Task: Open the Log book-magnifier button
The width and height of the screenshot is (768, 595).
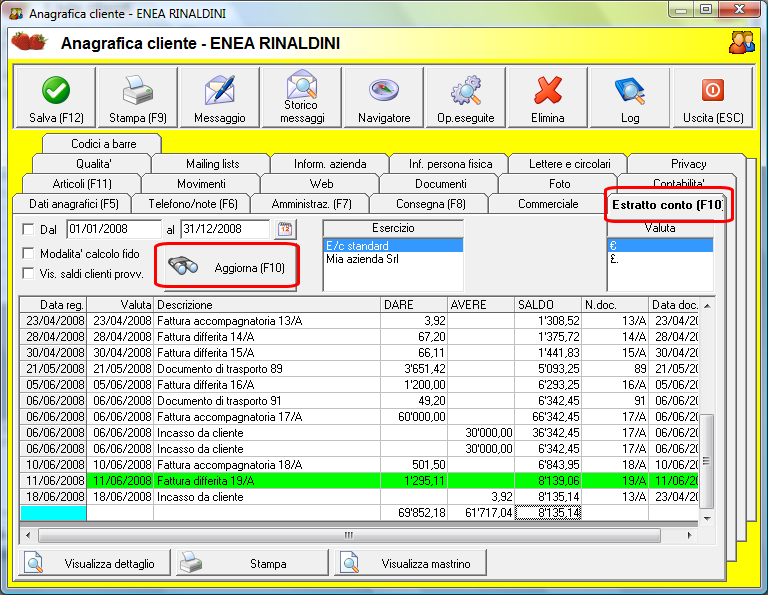Action: [x=630, y=98]
